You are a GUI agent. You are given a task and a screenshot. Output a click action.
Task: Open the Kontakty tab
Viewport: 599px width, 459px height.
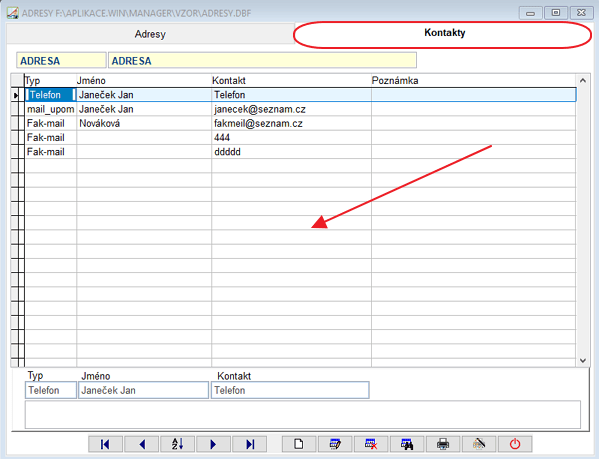pos(444,33)
